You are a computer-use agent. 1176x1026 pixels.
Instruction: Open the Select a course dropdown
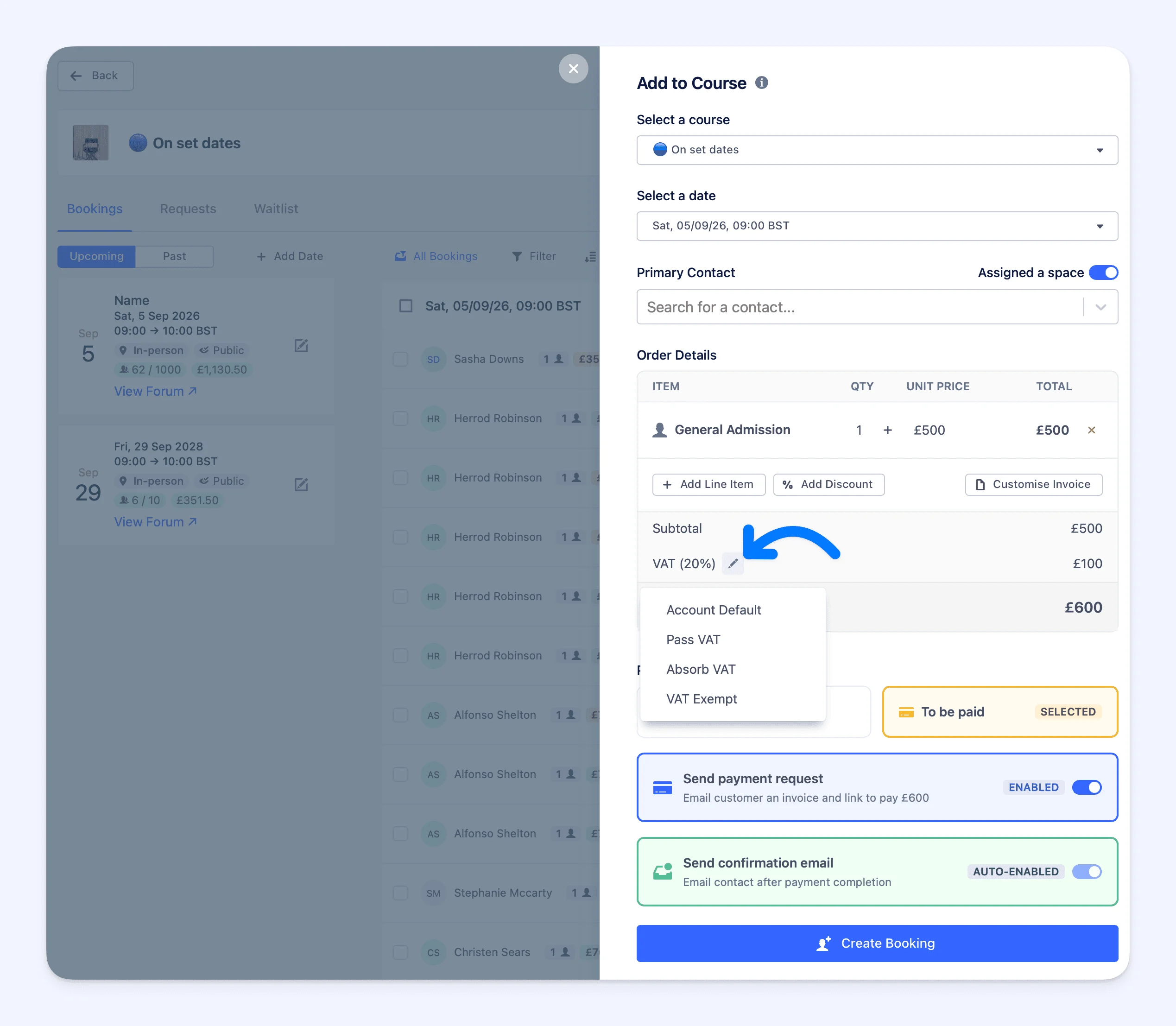point(877,150)
